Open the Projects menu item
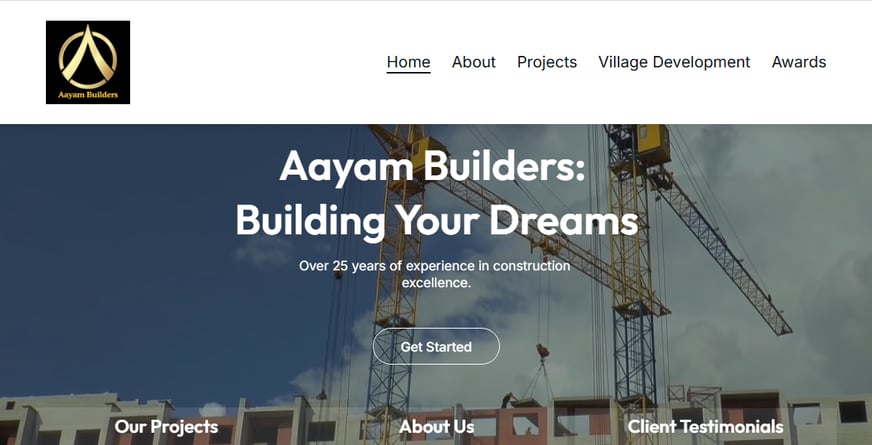Image resolution: width=872 pixels, height=445 pixels. [x=547, y=62]
